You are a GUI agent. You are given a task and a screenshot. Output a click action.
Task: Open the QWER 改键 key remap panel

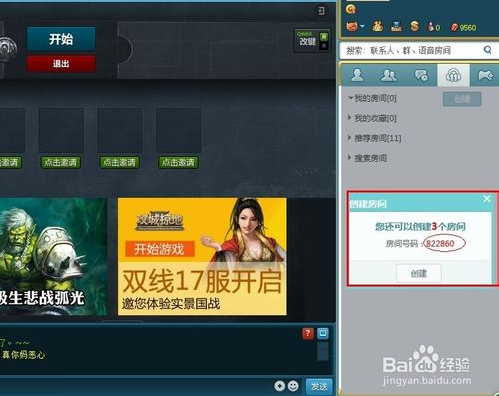click(x=312, y=41)
